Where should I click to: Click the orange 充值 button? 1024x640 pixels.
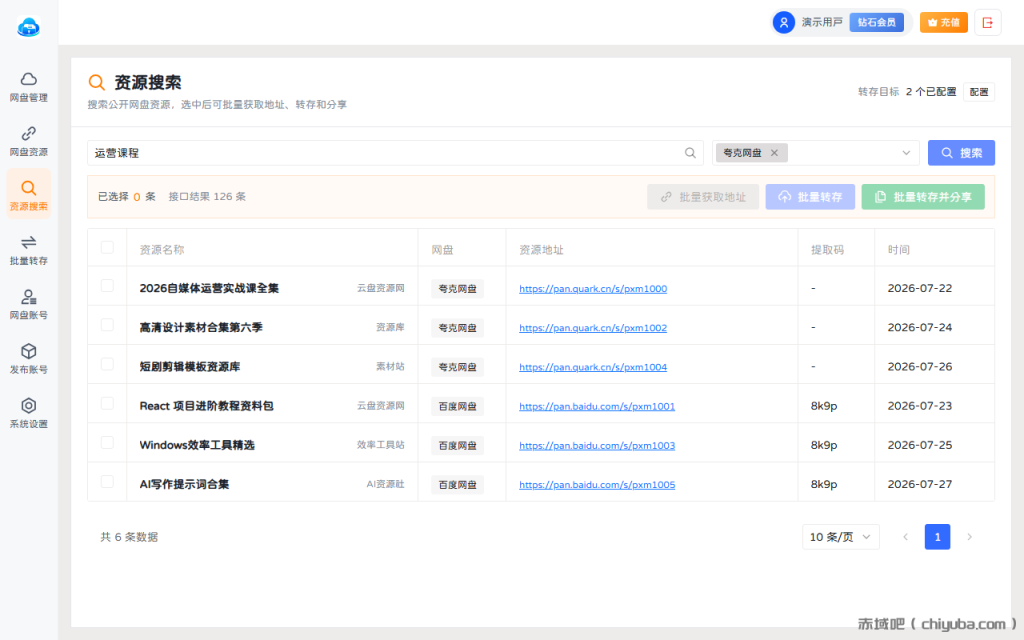pos(944,23)
